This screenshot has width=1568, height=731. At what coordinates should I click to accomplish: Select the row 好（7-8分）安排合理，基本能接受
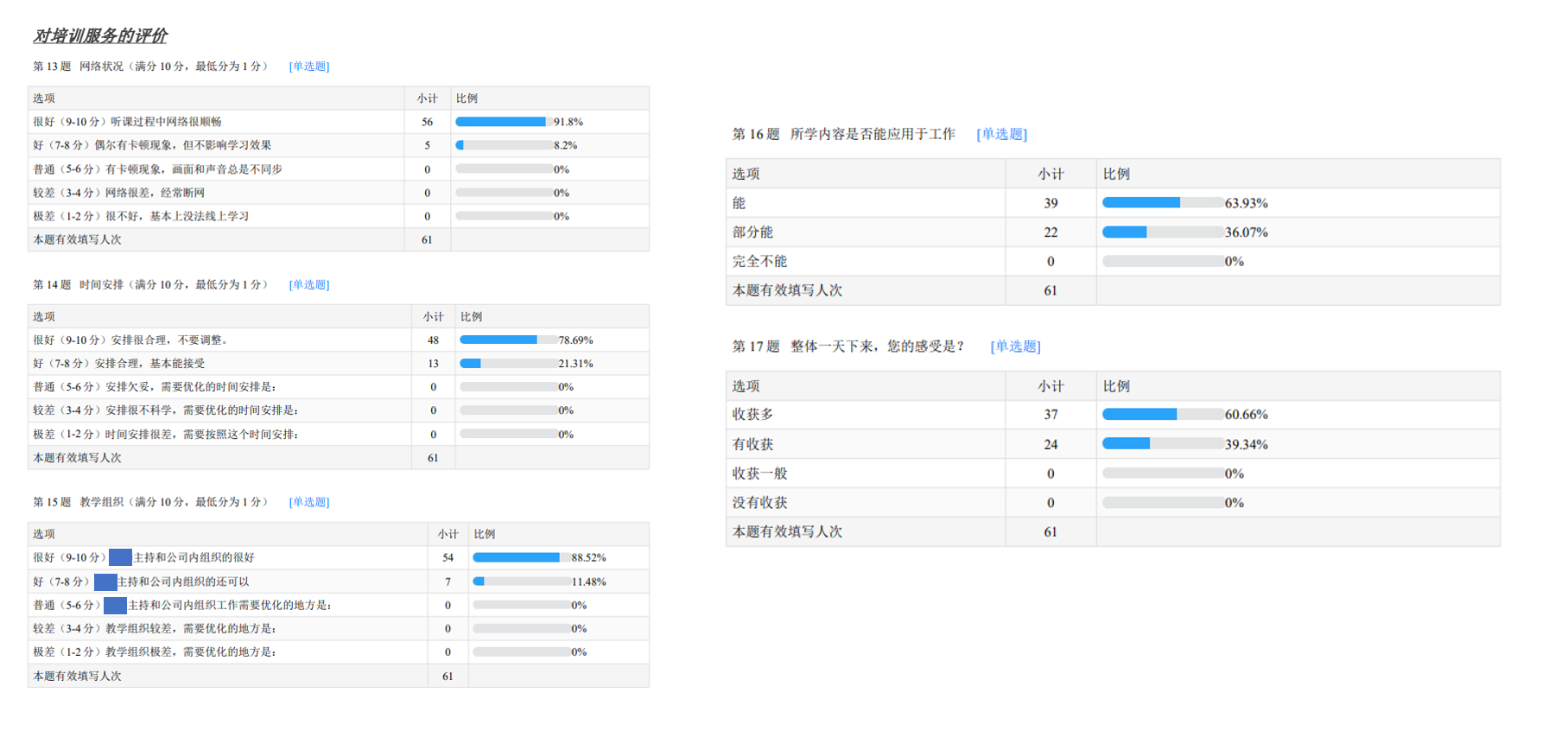(x=339, y=364)
